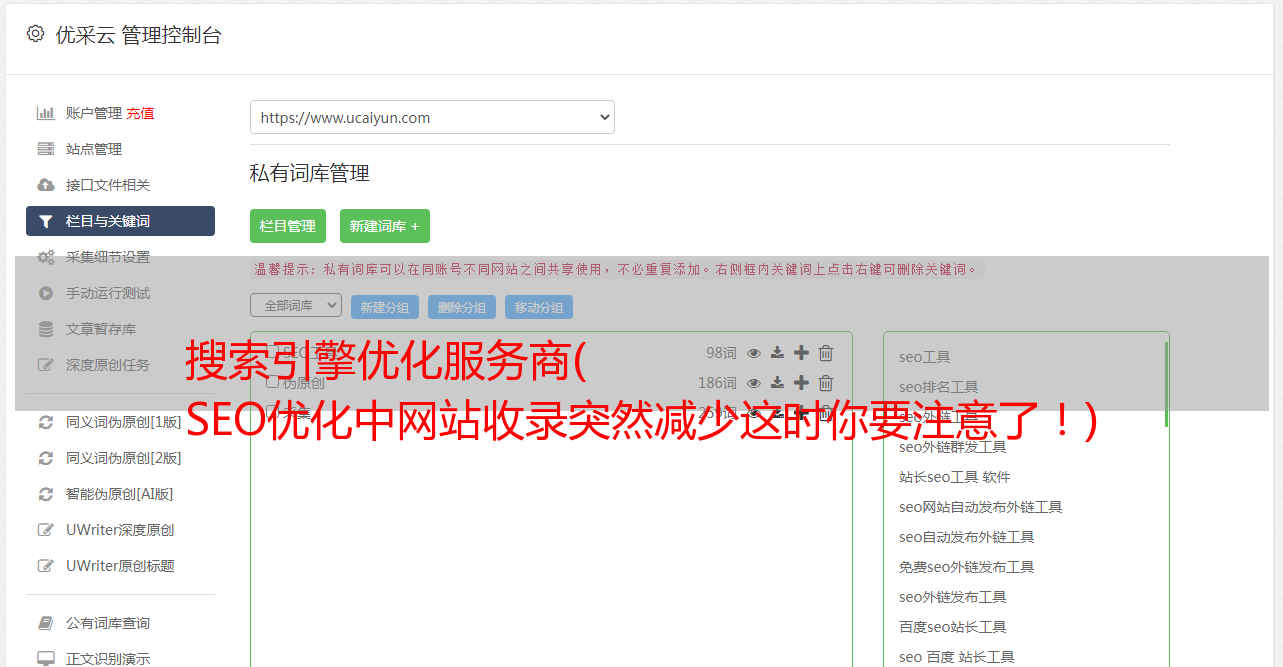1283x667 pixels.
Task: Click the green 栏目管理 button
Action: (x=288, y=226)
